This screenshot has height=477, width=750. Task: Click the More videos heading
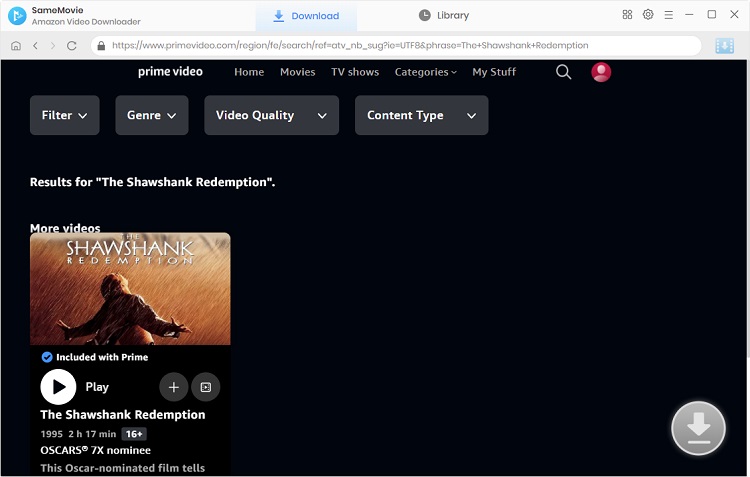pos(65,228)
